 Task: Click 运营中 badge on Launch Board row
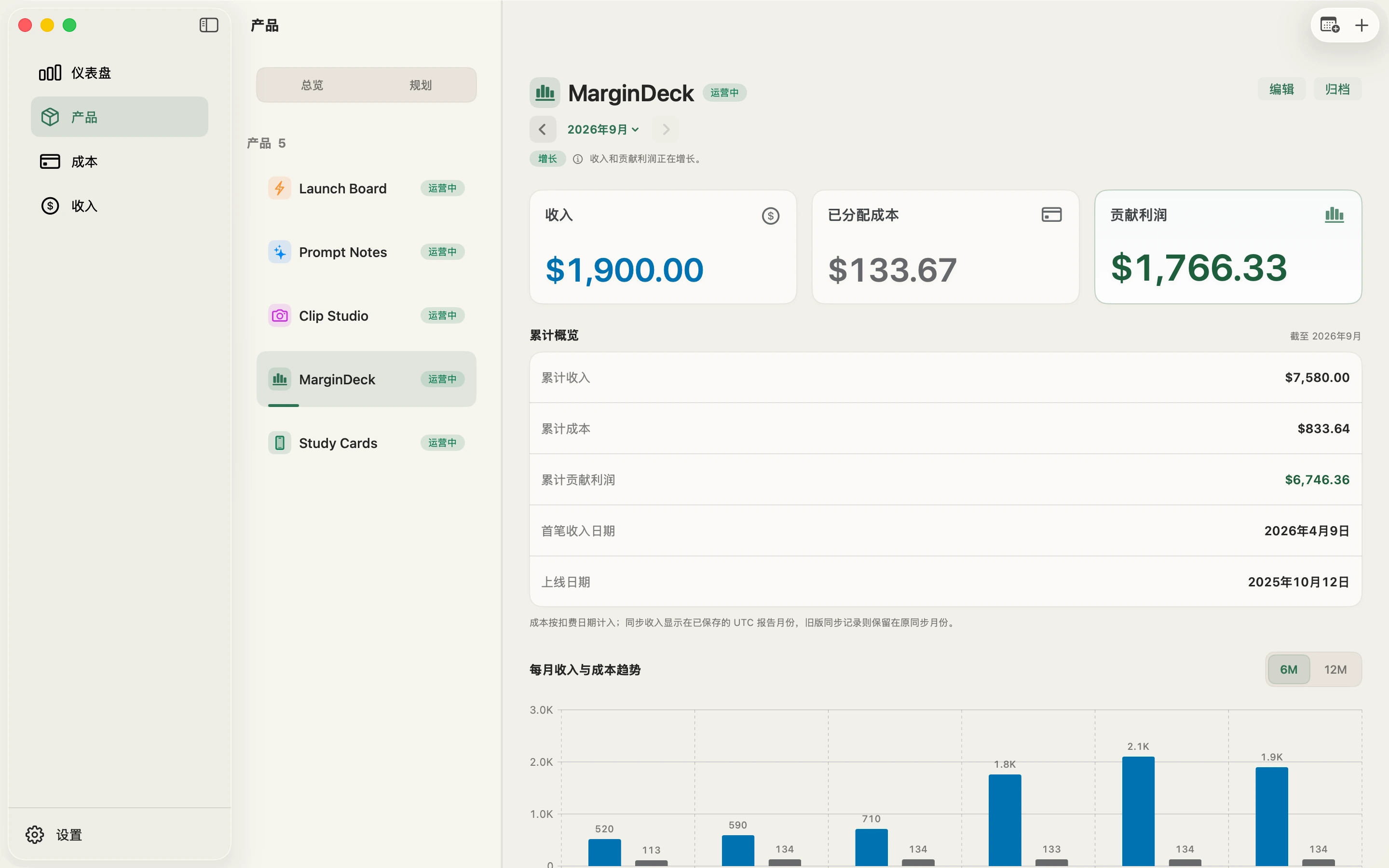(442, 188)
